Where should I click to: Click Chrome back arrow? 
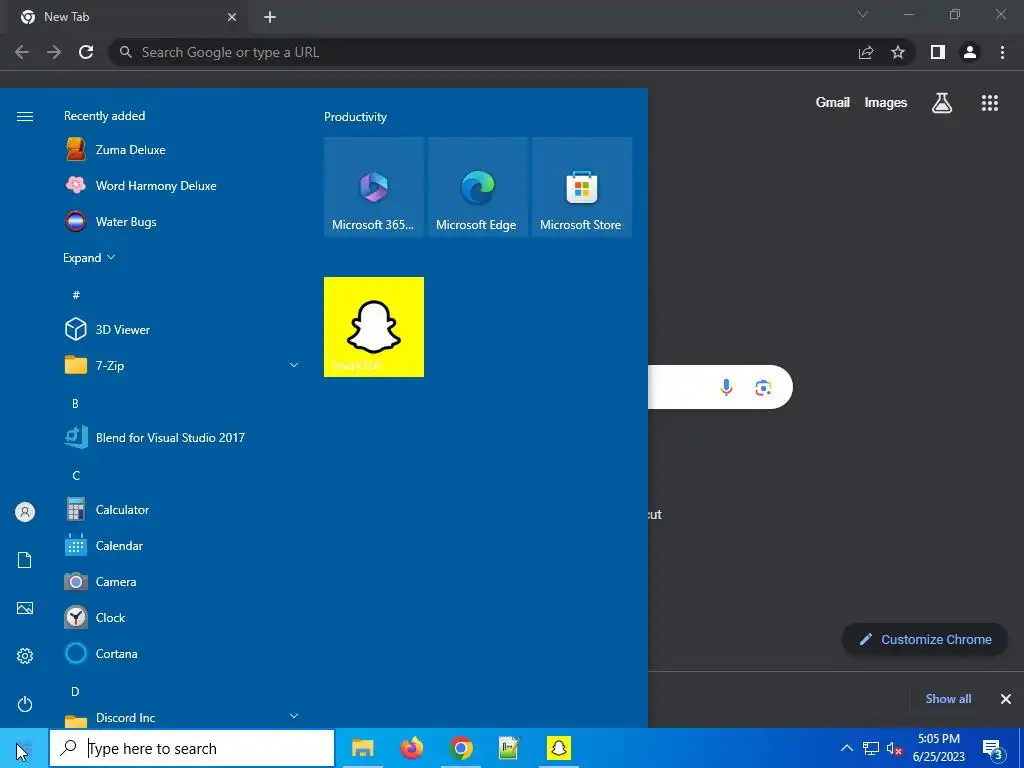[22, 52]
